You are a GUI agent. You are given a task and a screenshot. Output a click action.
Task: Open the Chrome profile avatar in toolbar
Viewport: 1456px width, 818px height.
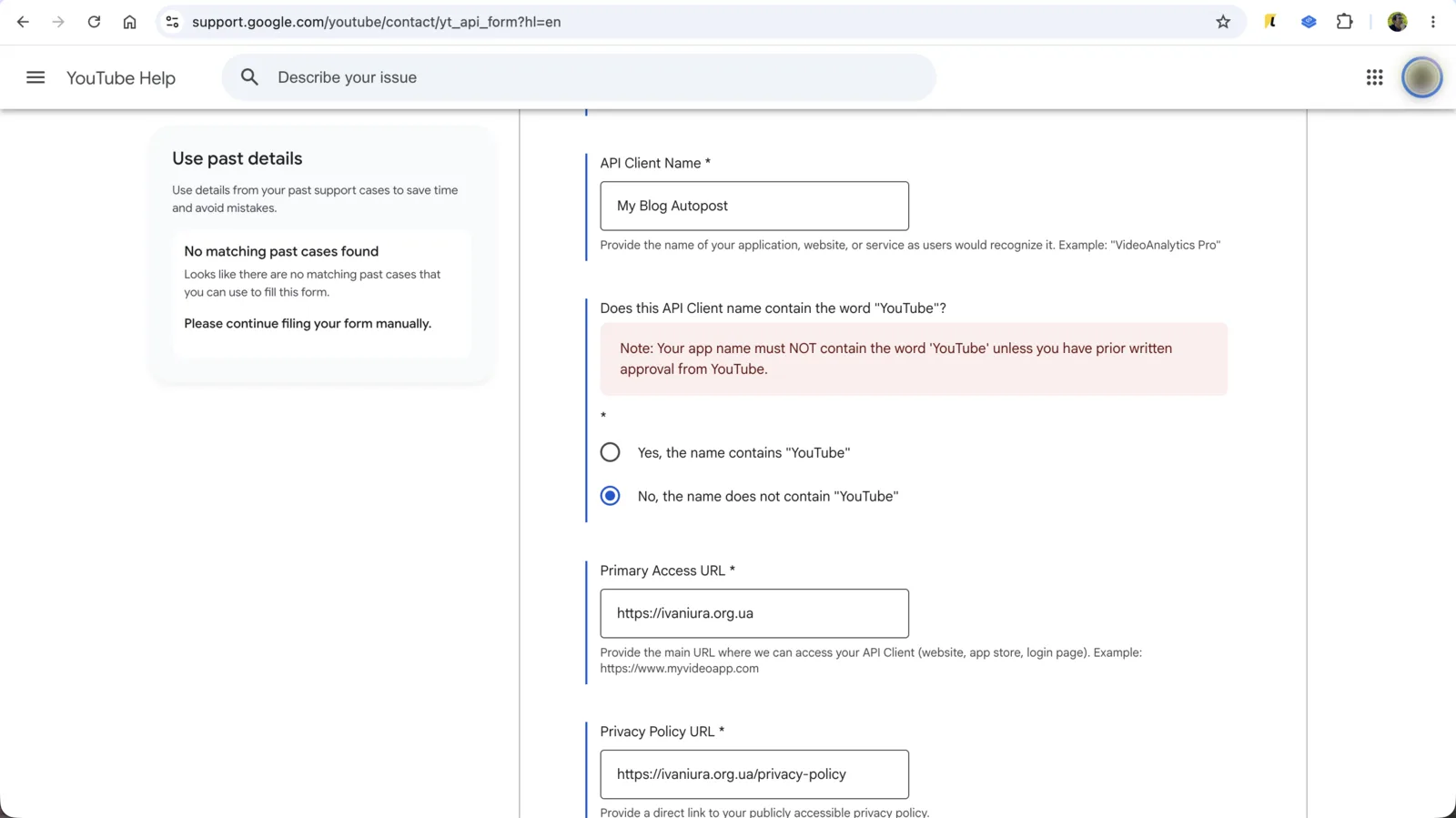point(1398,22)
